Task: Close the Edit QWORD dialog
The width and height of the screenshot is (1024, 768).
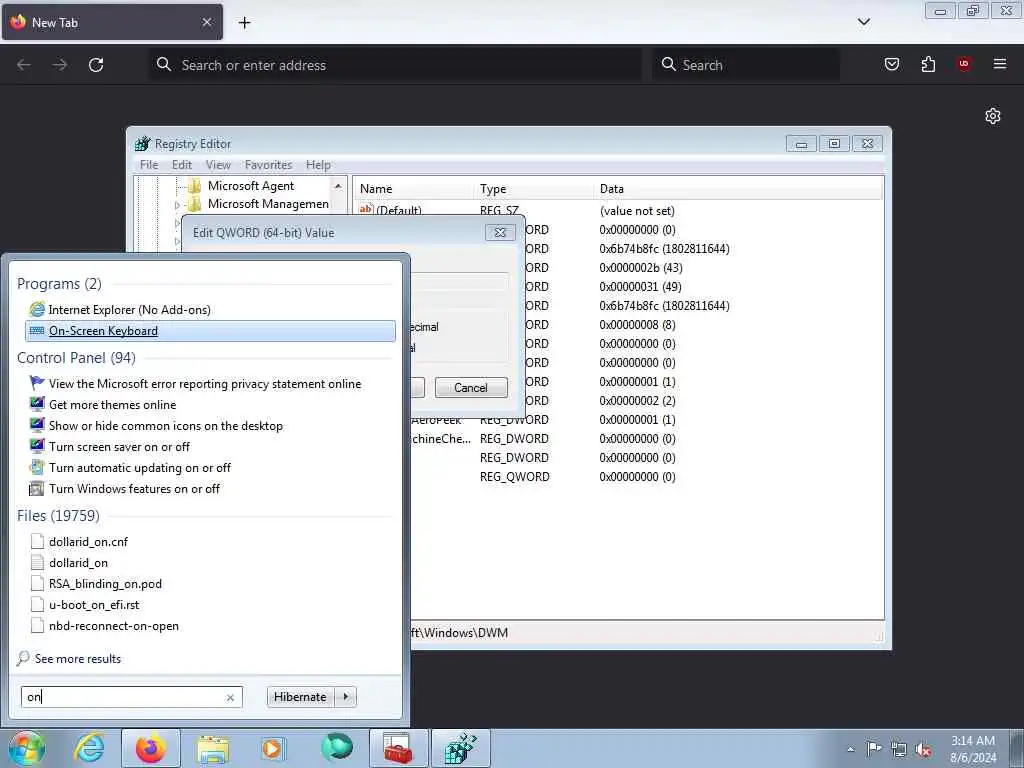Action: coord(500,232)
